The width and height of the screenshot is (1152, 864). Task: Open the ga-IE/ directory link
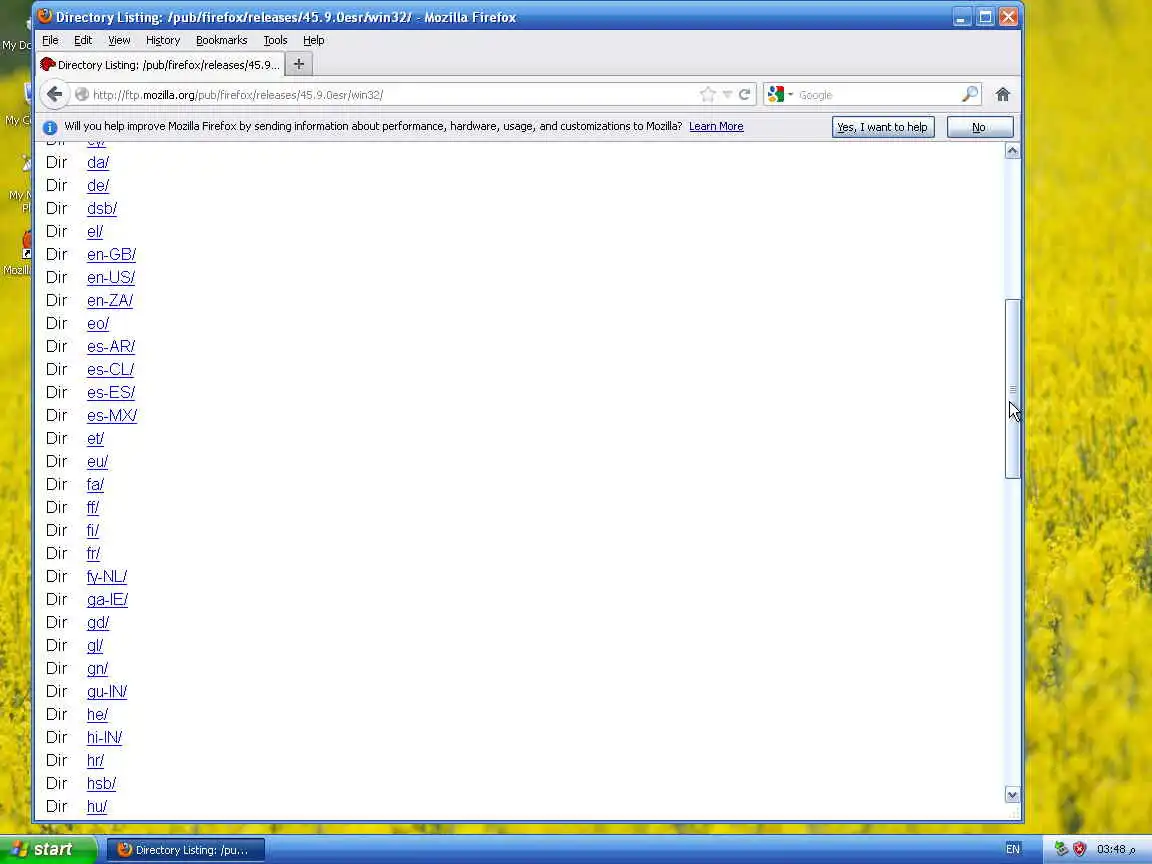pyautogui.click(x=107, y=600)
